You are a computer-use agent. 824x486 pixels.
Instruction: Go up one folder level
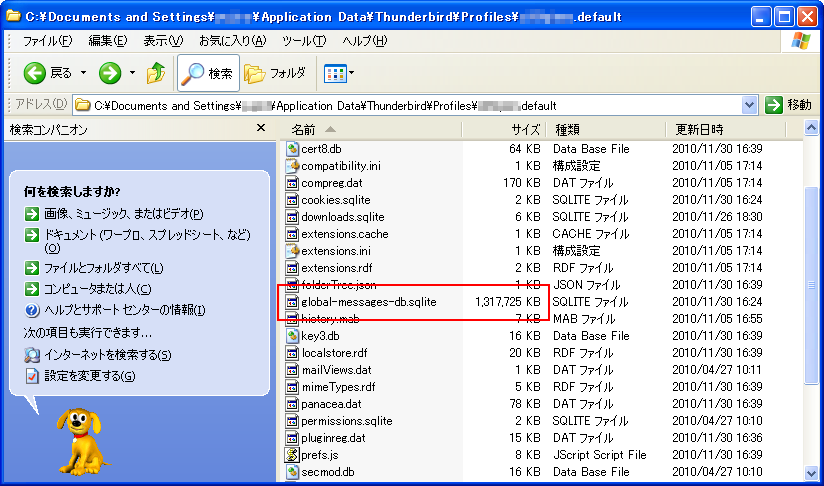(x=156, y=73)
